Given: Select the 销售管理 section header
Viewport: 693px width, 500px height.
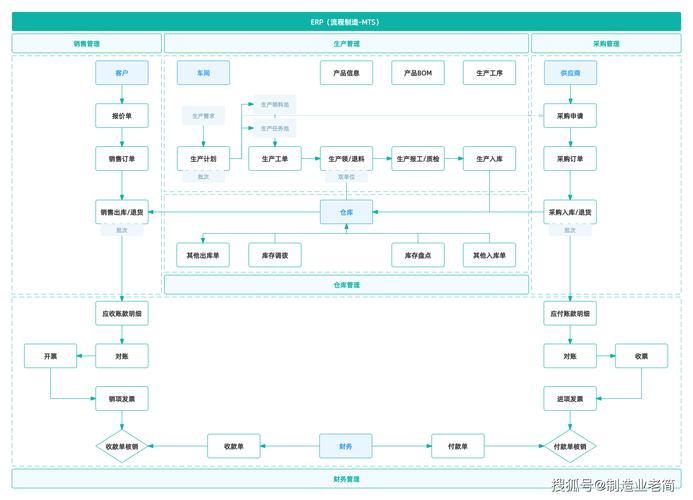Looking at the screenshot, I should 87,43.
